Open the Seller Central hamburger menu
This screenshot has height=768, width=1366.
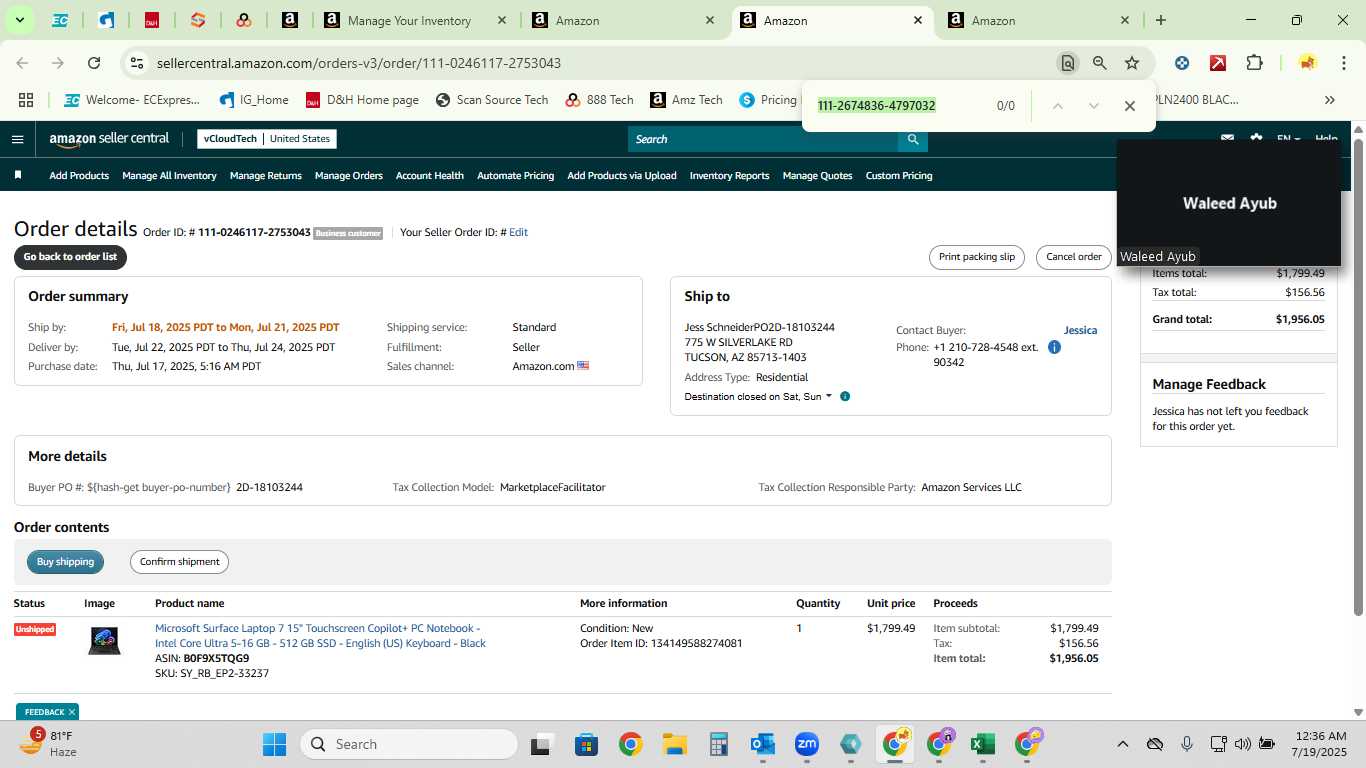click(17, 139)
